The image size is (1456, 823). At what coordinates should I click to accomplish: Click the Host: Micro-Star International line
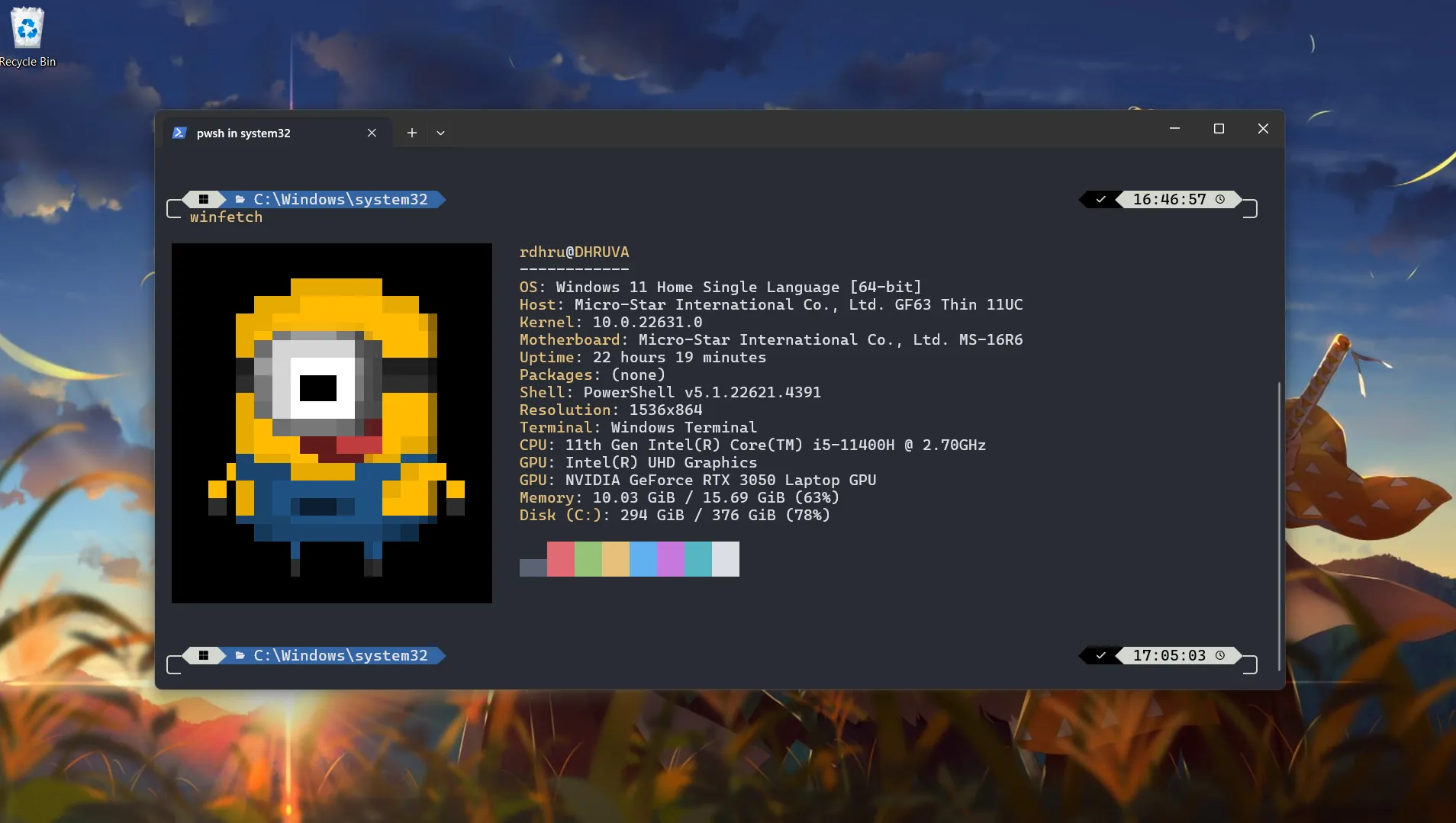coord(771,304)
